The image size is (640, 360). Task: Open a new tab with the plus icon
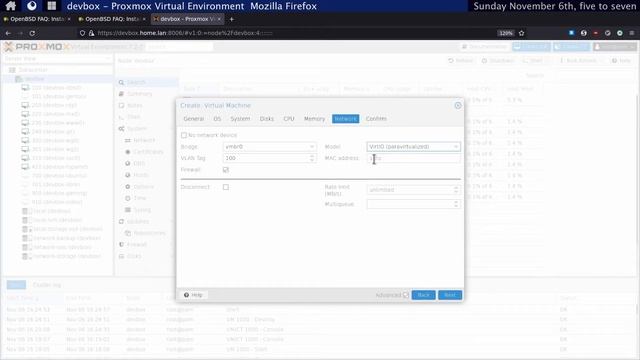point(231,19)
